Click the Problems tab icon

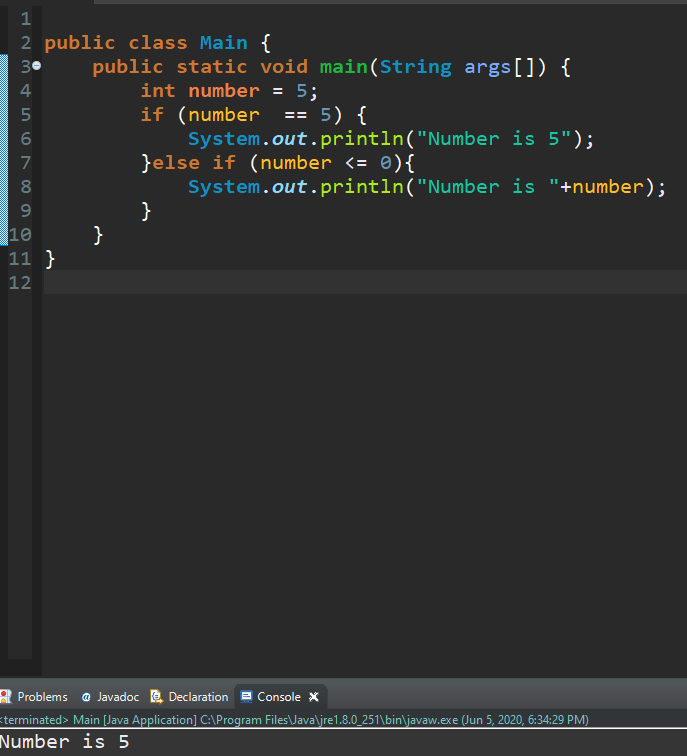pyautogui.click(x=6, y=697)
